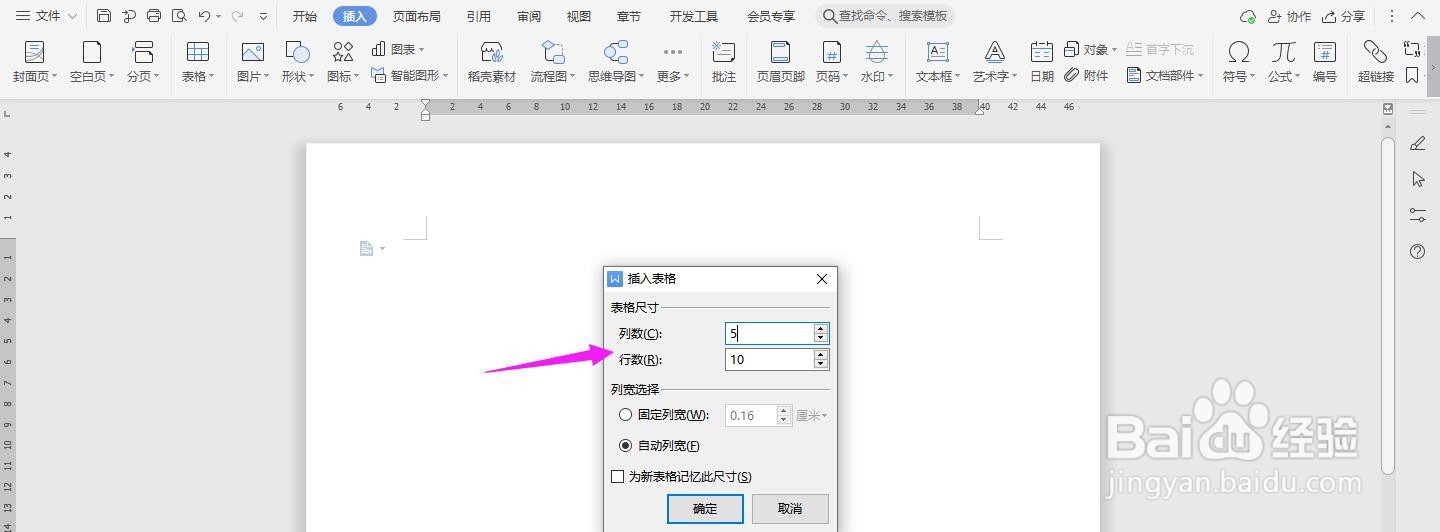Image resolution: width=1440 pixels, height=532 pixels.
Task: Click OK (确定) in the Insert Table dialog
Action: pyautogui.click(x=705, y=508)
